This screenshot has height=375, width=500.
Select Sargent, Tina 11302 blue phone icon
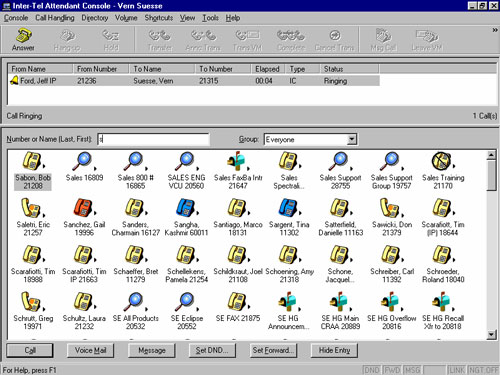click(x=288, y=207)
